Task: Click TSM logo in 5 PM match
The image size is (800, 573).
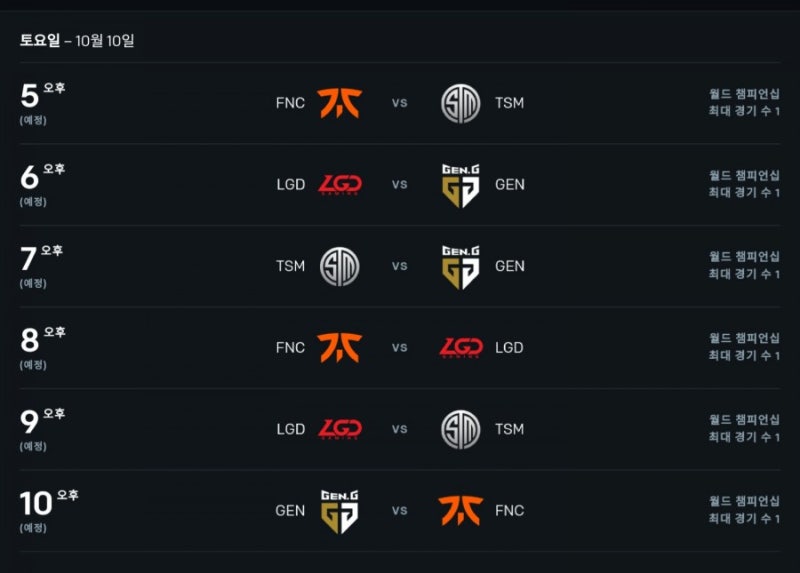Action: click(x=461, y=104)
